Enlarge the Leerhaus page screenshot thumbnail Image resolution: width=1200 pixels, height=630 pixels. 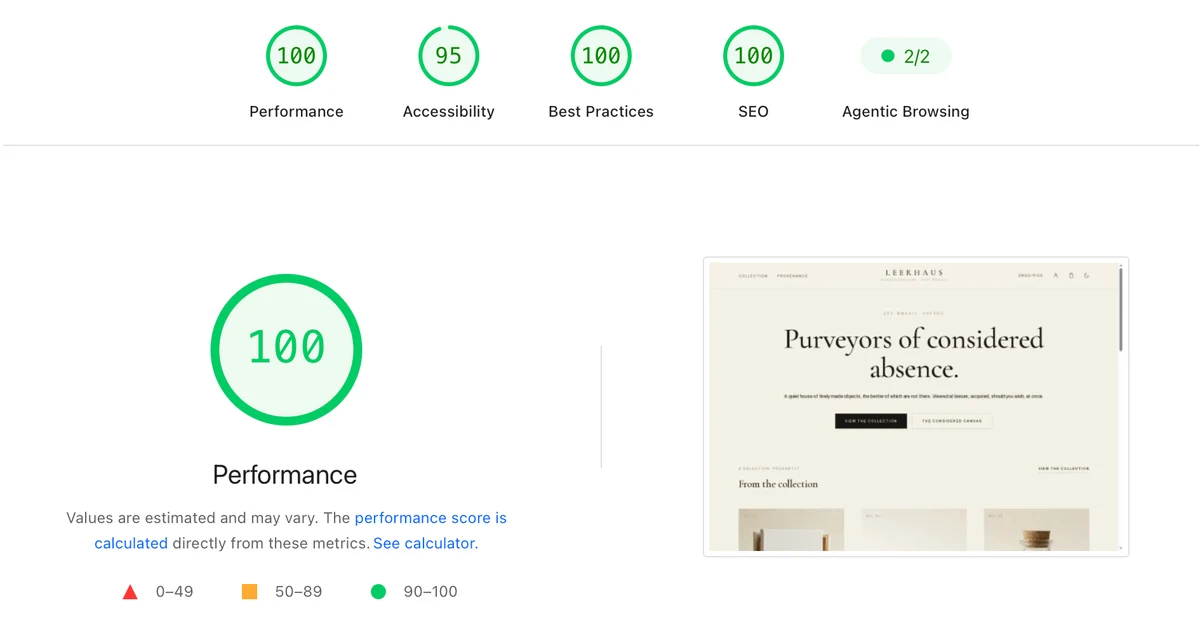(916, 407)
